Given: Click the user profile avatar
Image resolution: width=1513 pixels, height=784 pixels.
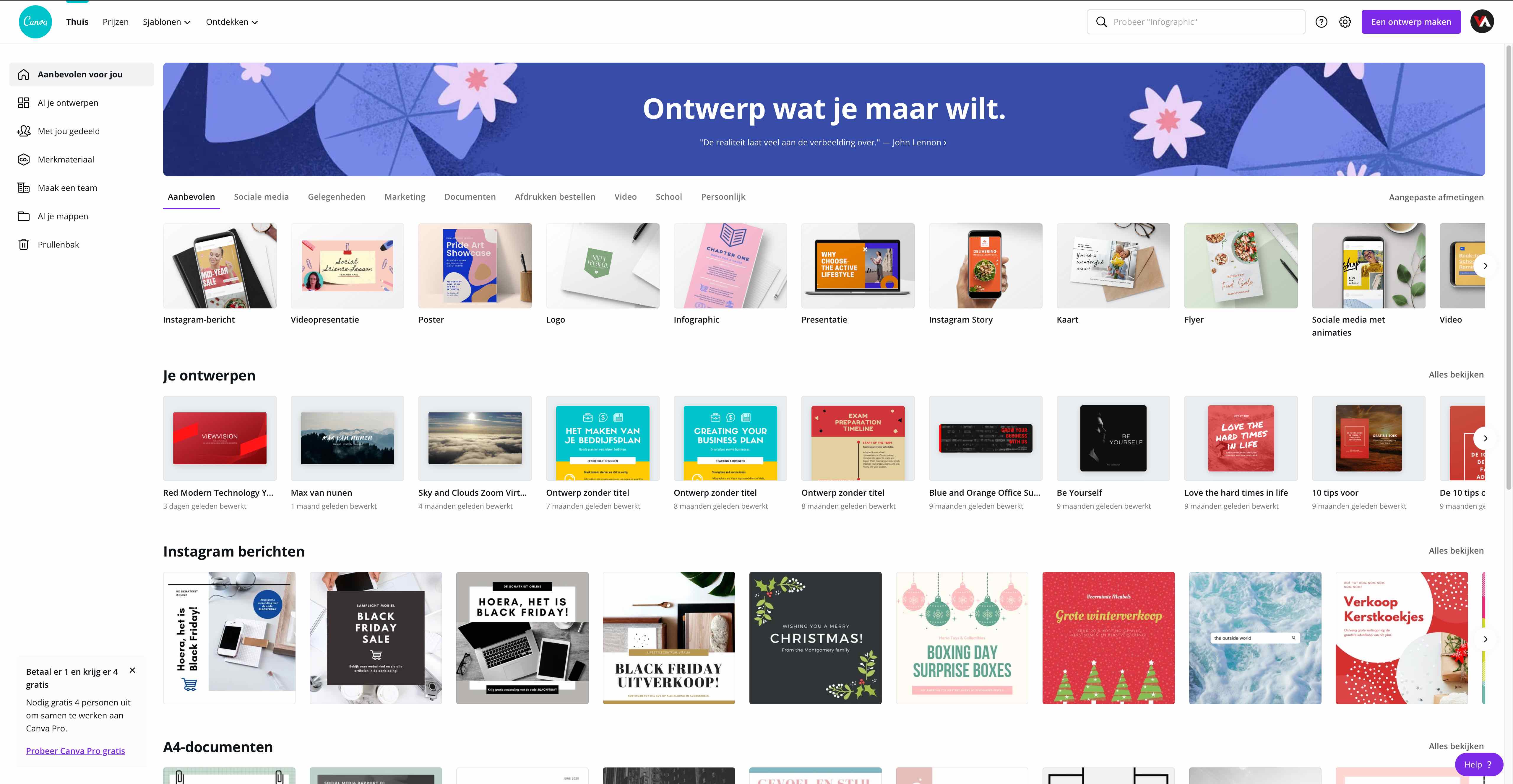Looking at the screenshot, I should (1482, 22).
